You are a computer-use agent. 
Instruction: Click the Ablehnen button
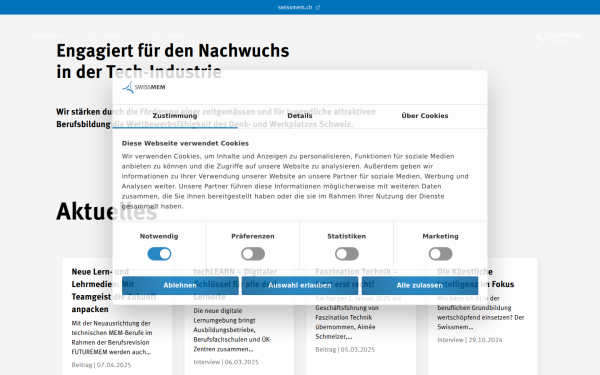tap(180, 285)
